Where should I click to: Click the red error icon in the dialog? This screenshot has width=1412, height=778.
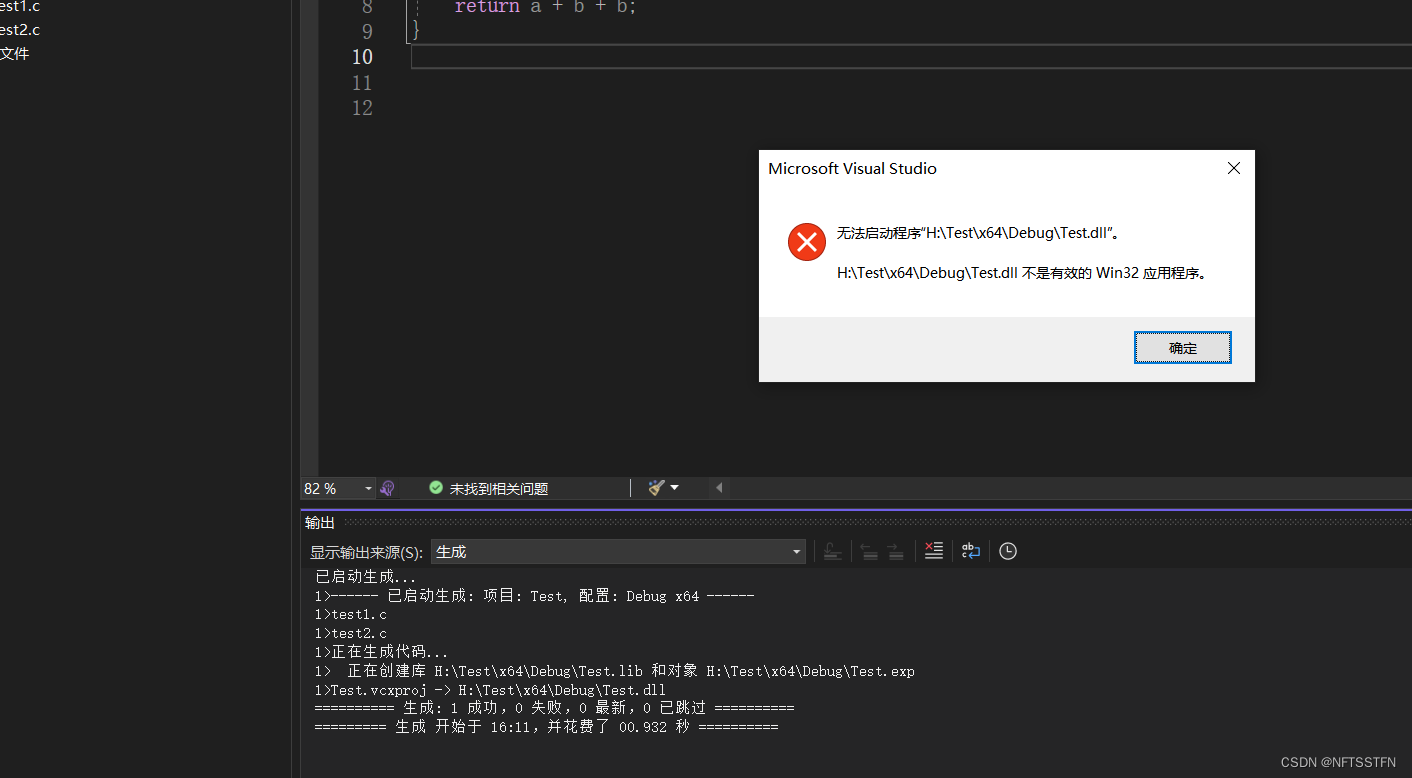click(x=806, y=242)
